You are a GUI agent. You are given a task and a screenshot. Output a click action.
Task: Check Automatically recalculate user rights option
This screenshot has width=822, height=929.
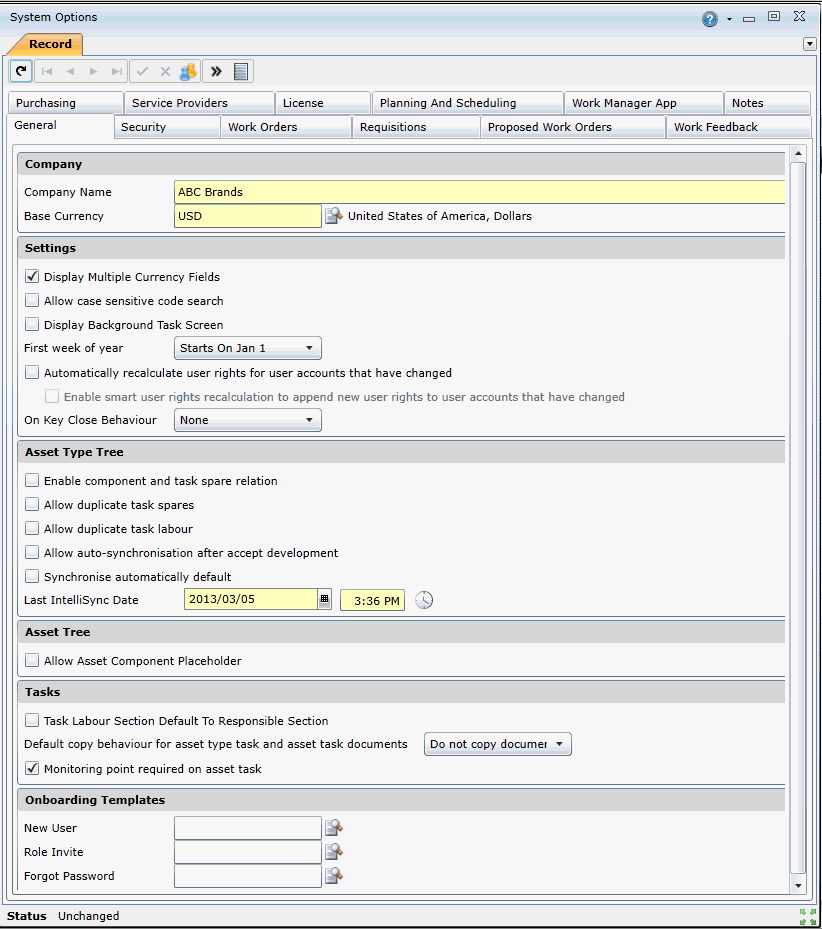pos(32,372)
